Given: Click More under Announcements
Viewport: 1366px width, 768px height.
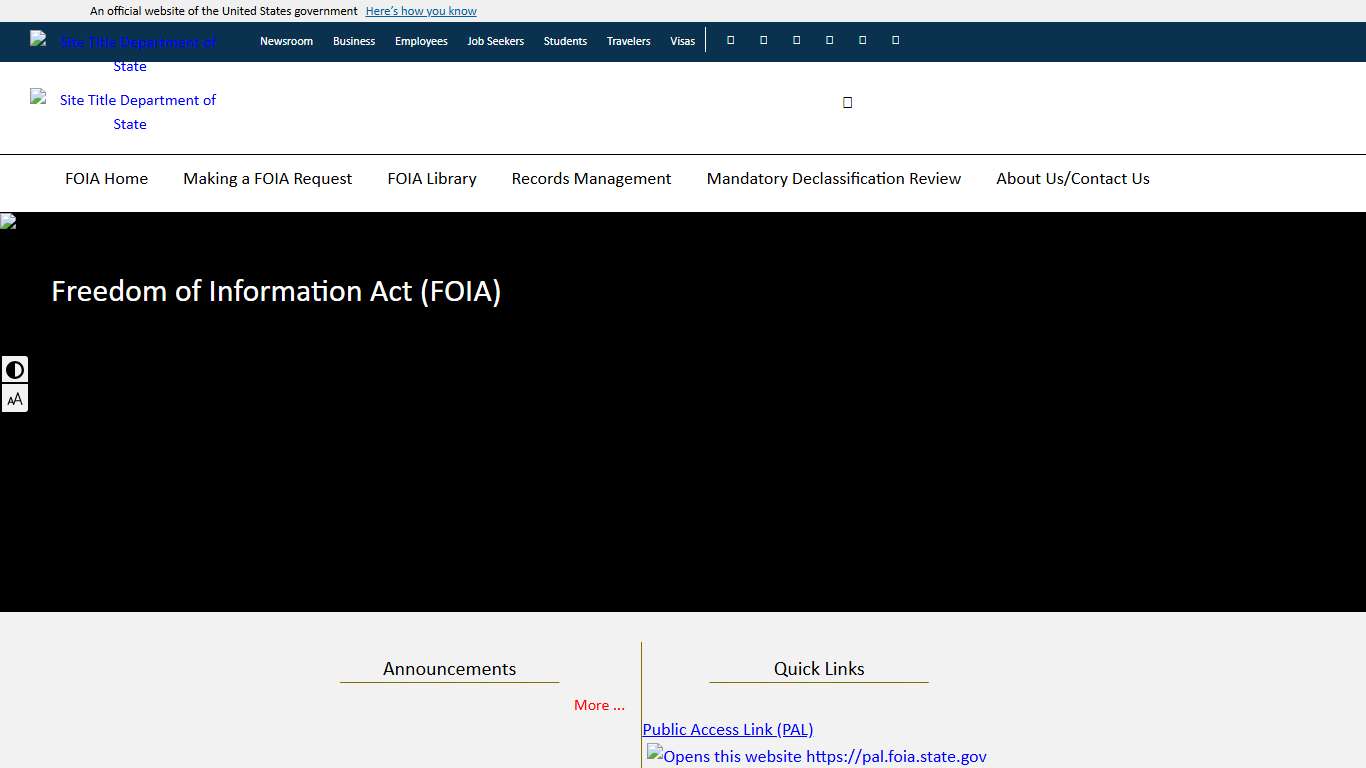Looking at the screenshot, I should [598, 705].
